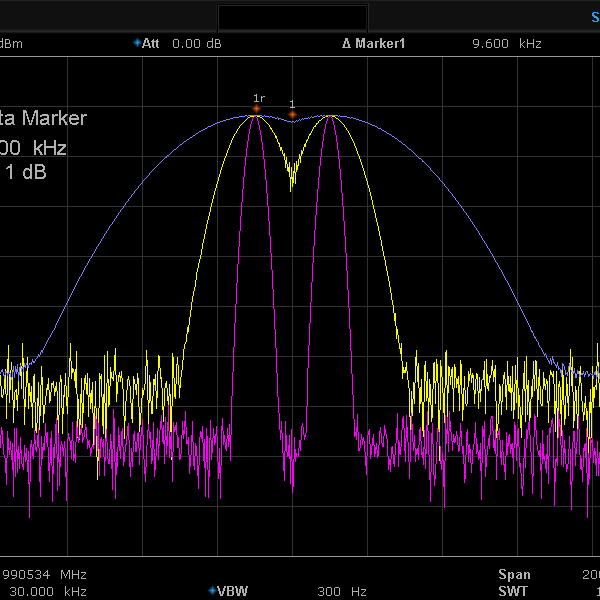Viewport: 600px width, 600px height.
Task: Select the Span parameter label
Action: 515,575
